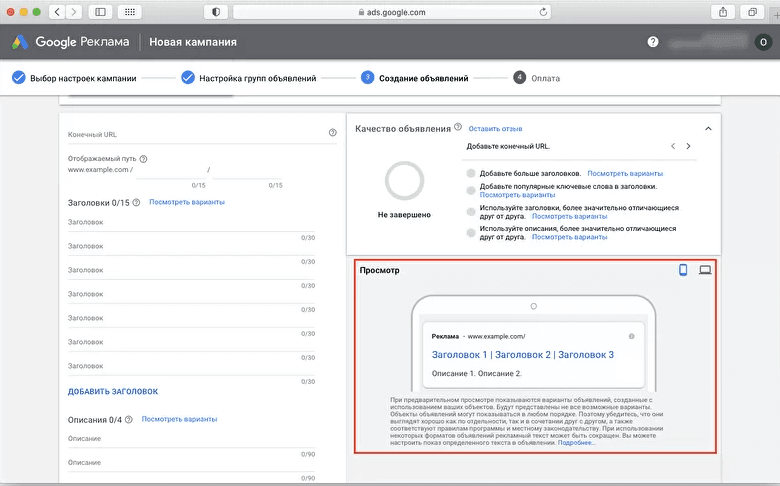Click the Safari address bar ads.google.com

391,12
